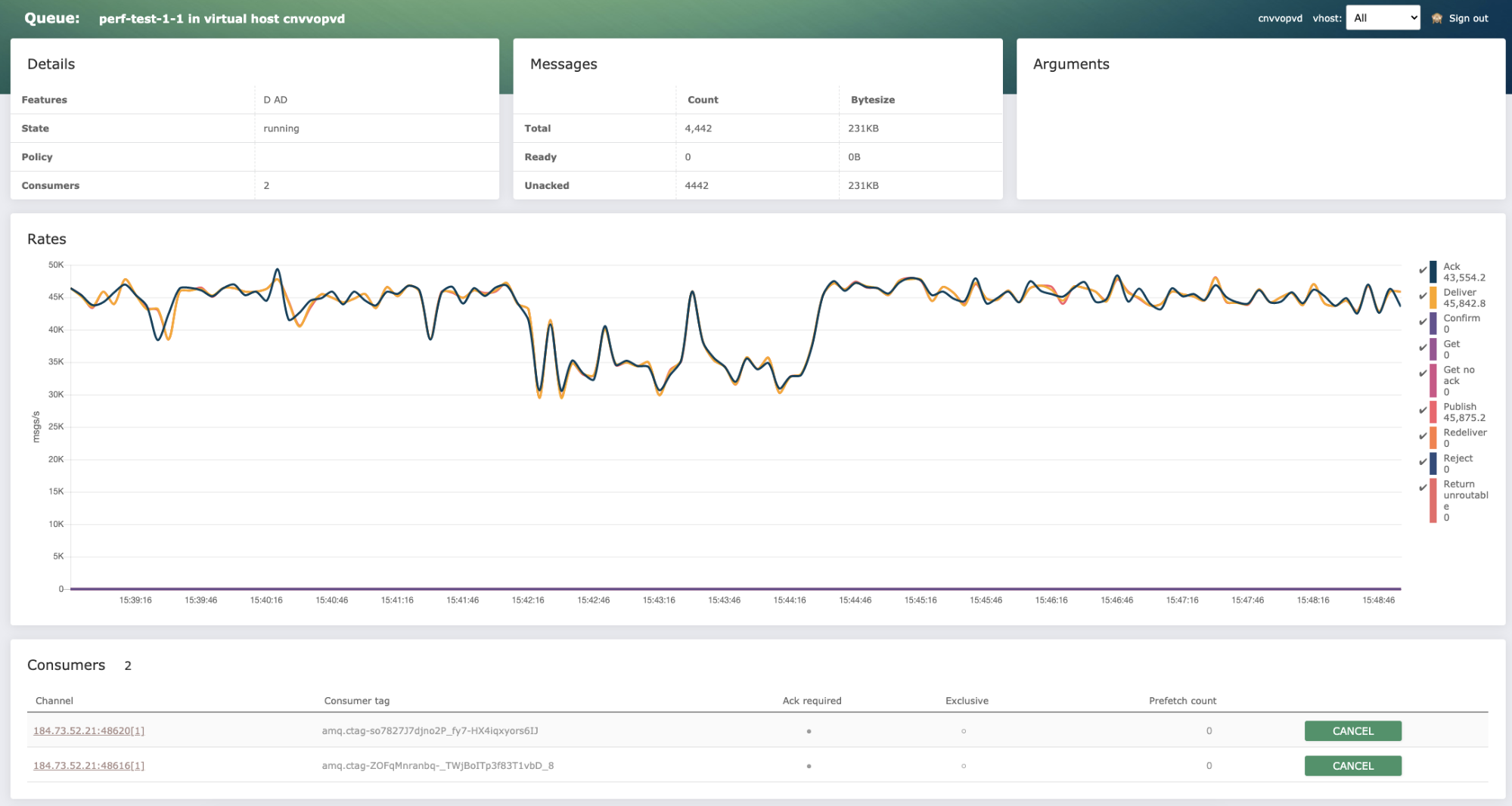Click the Ack checkmark icon in legend
Image resolution: width=1512 pixels, height=806 pixels.
click(1423, 270)
